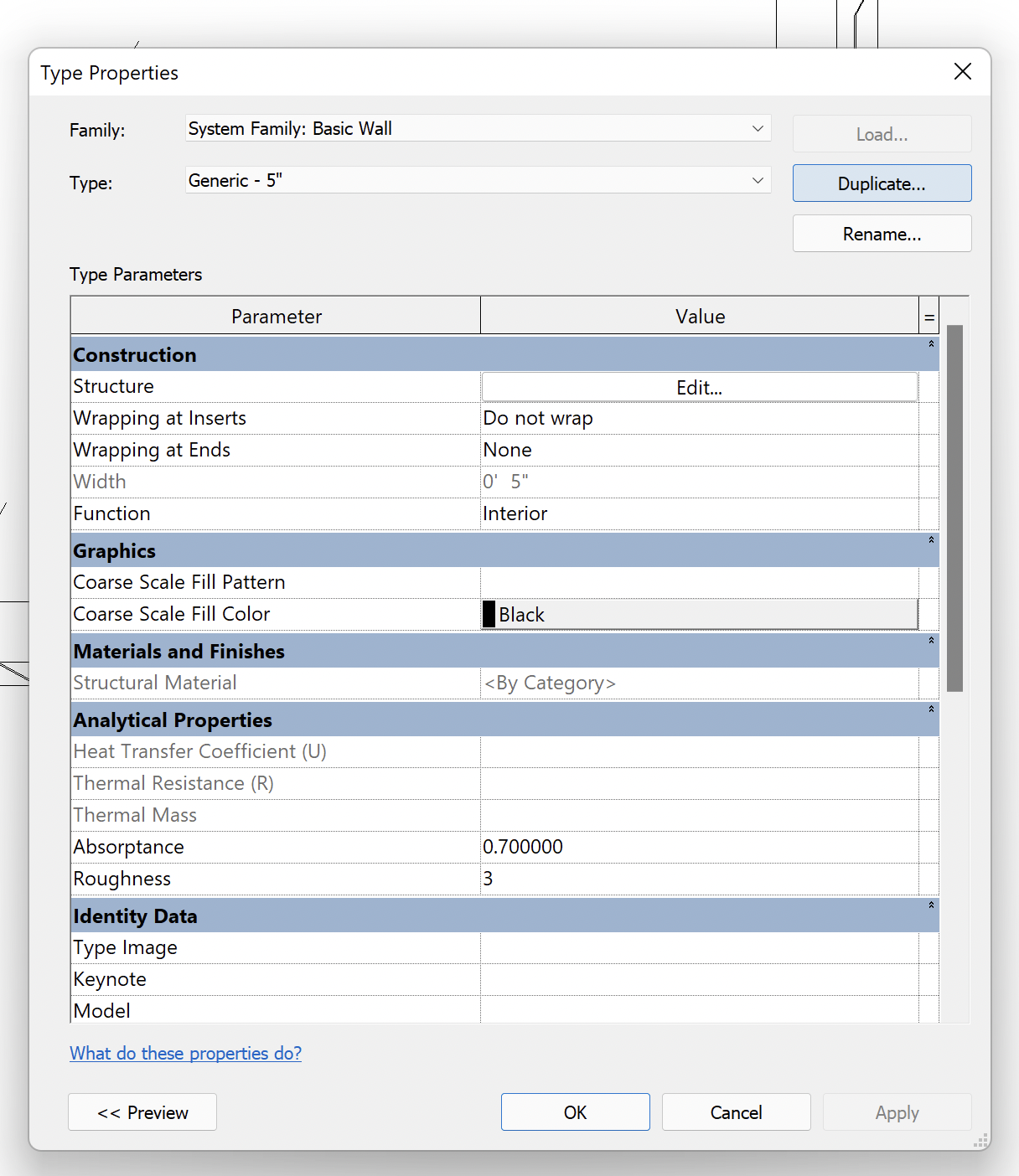Click the Wrapping at Ends value field
This screenshot has height=1176, width=1019.
[x=699, y=450]
